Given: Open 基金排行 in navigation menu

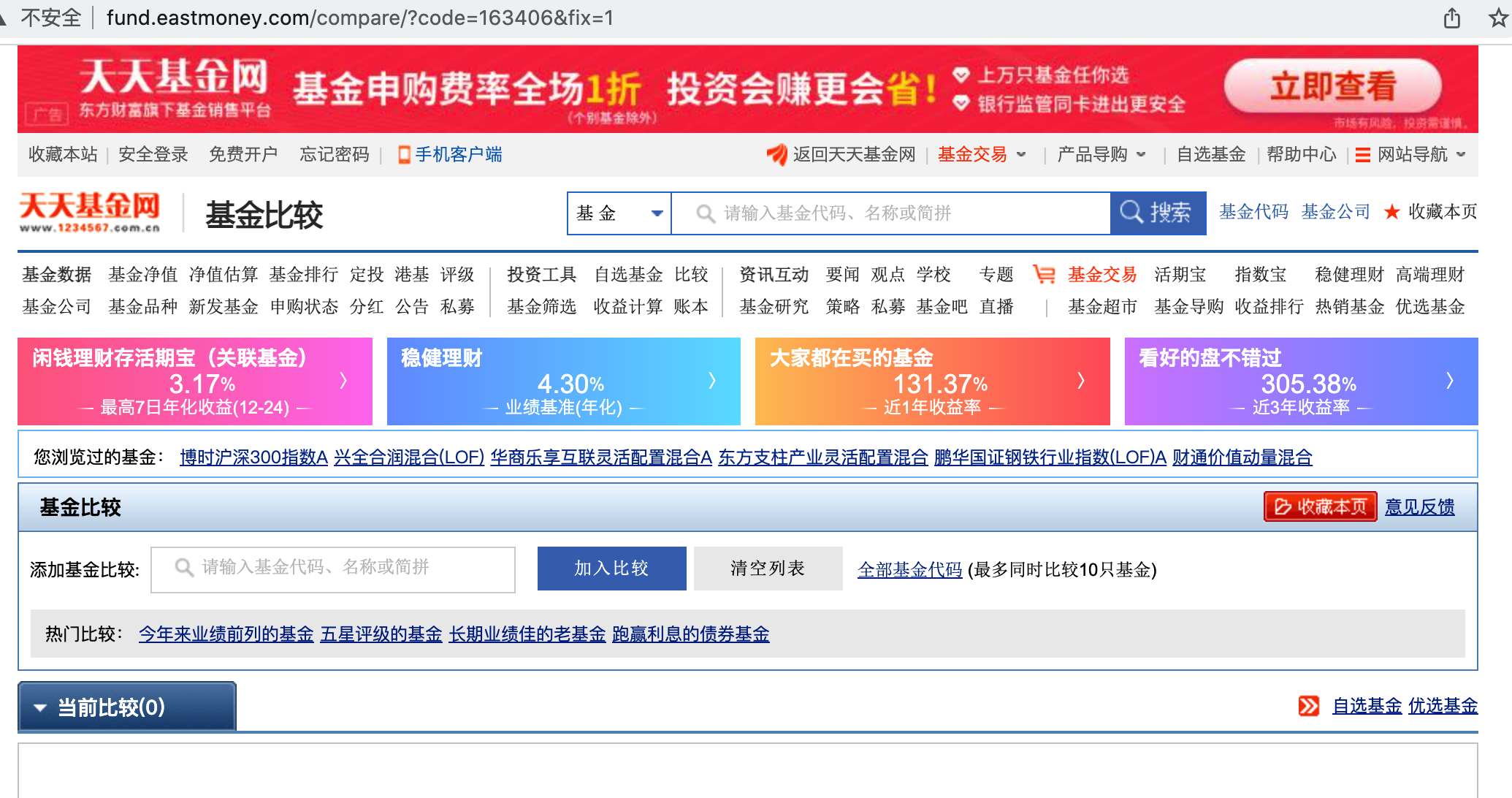Looking at the screenshot, I should click(303, 275).
